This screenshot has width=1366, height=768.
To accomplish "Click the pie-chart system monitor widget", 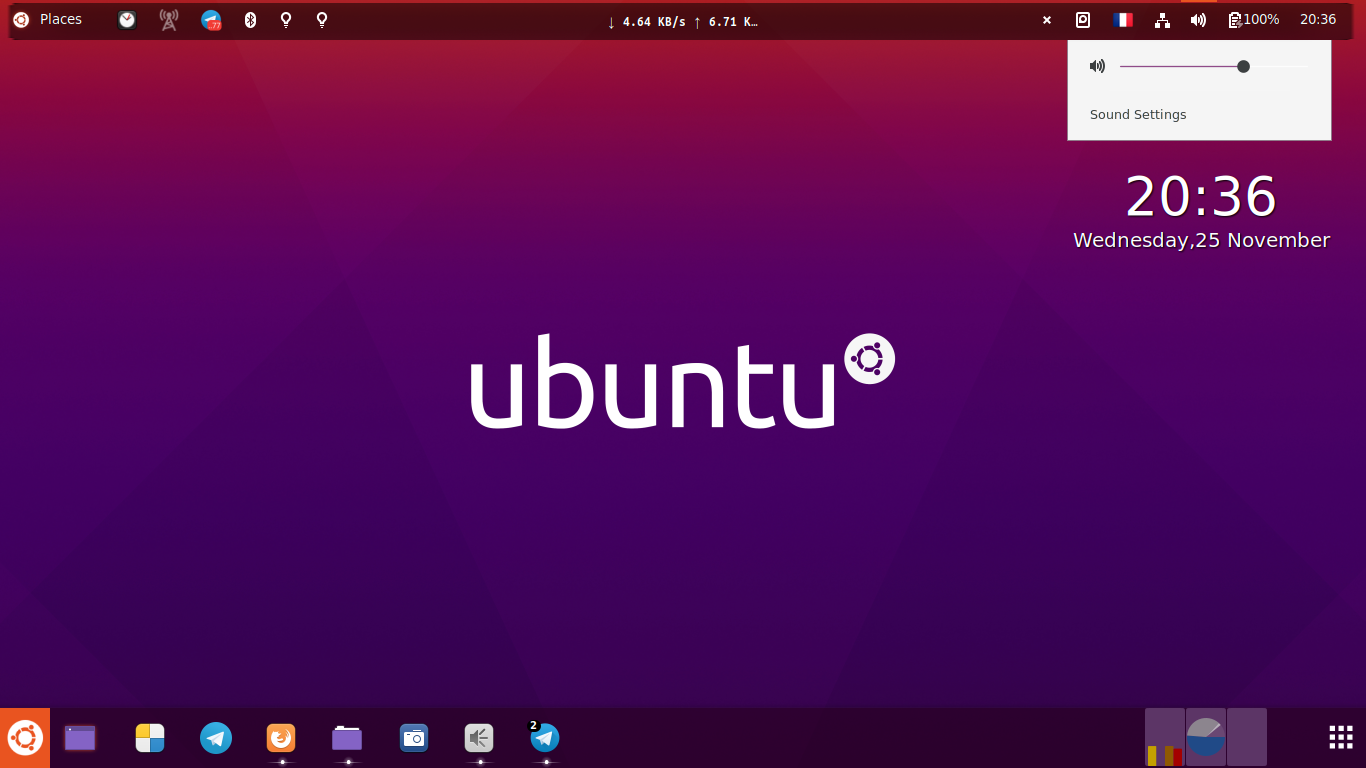I will [1206, 737].
